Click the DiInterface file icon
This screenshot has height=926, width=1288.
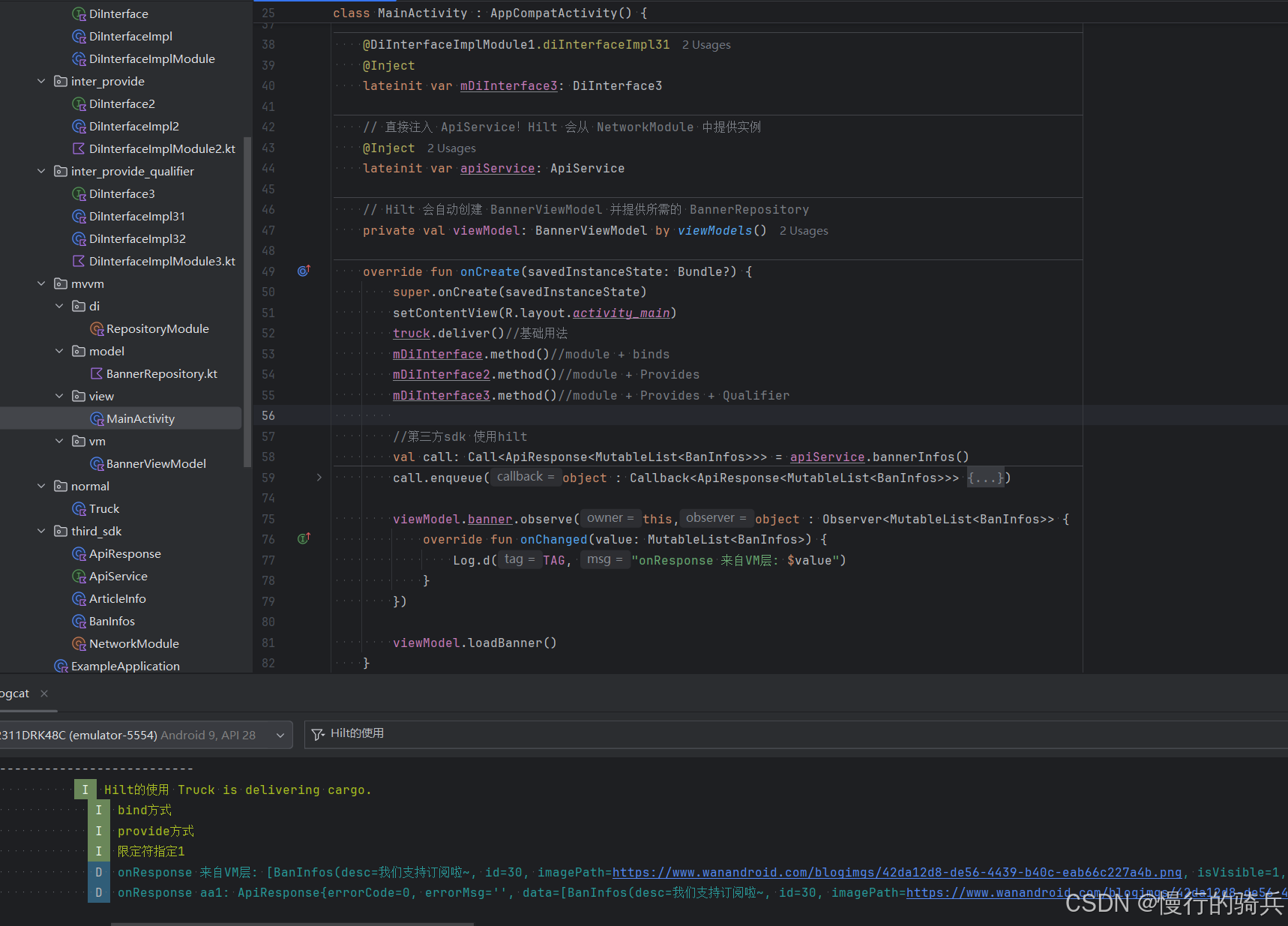79,13
